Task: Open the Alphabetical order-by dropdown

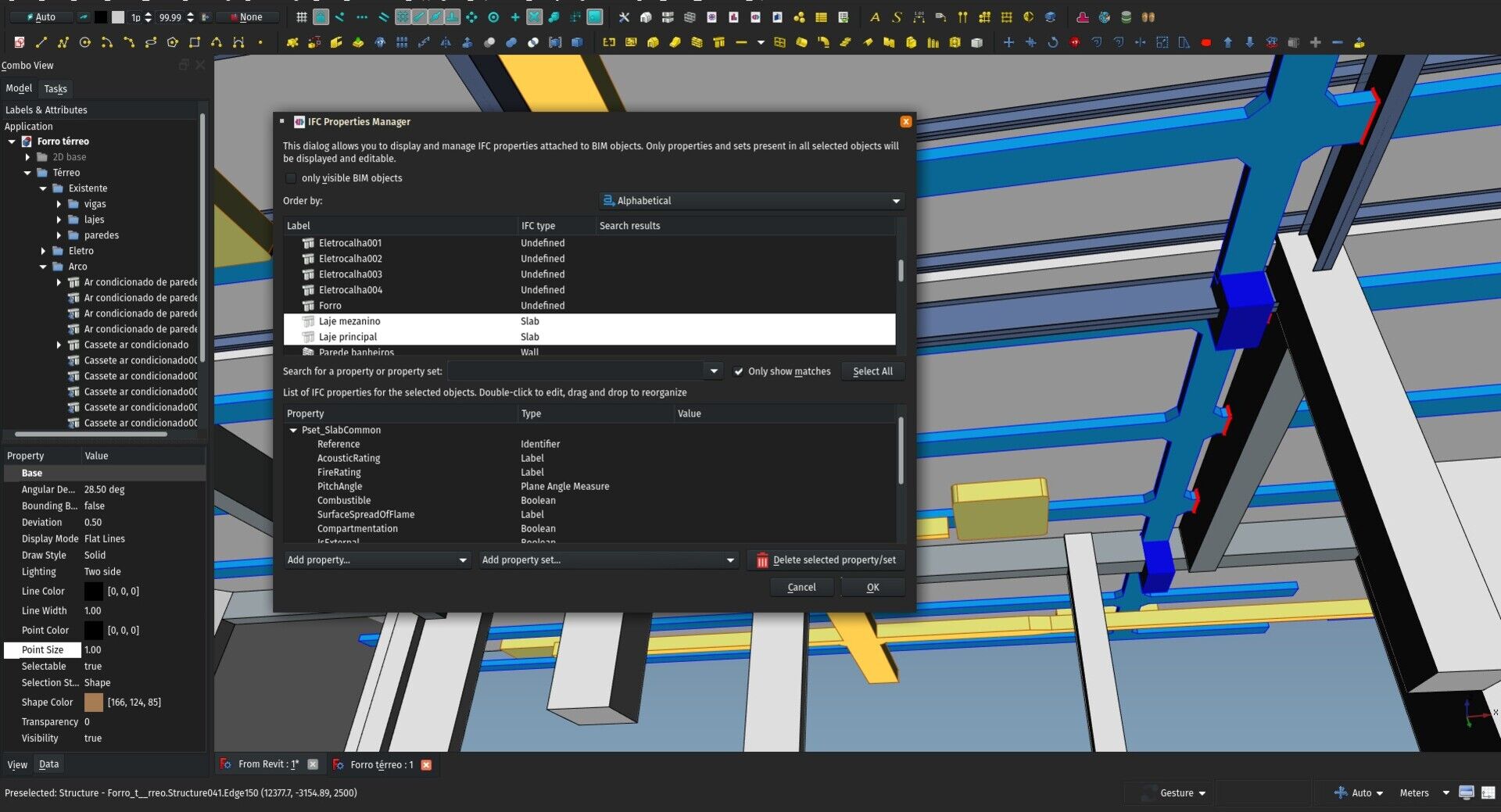Action: (750, 201)
